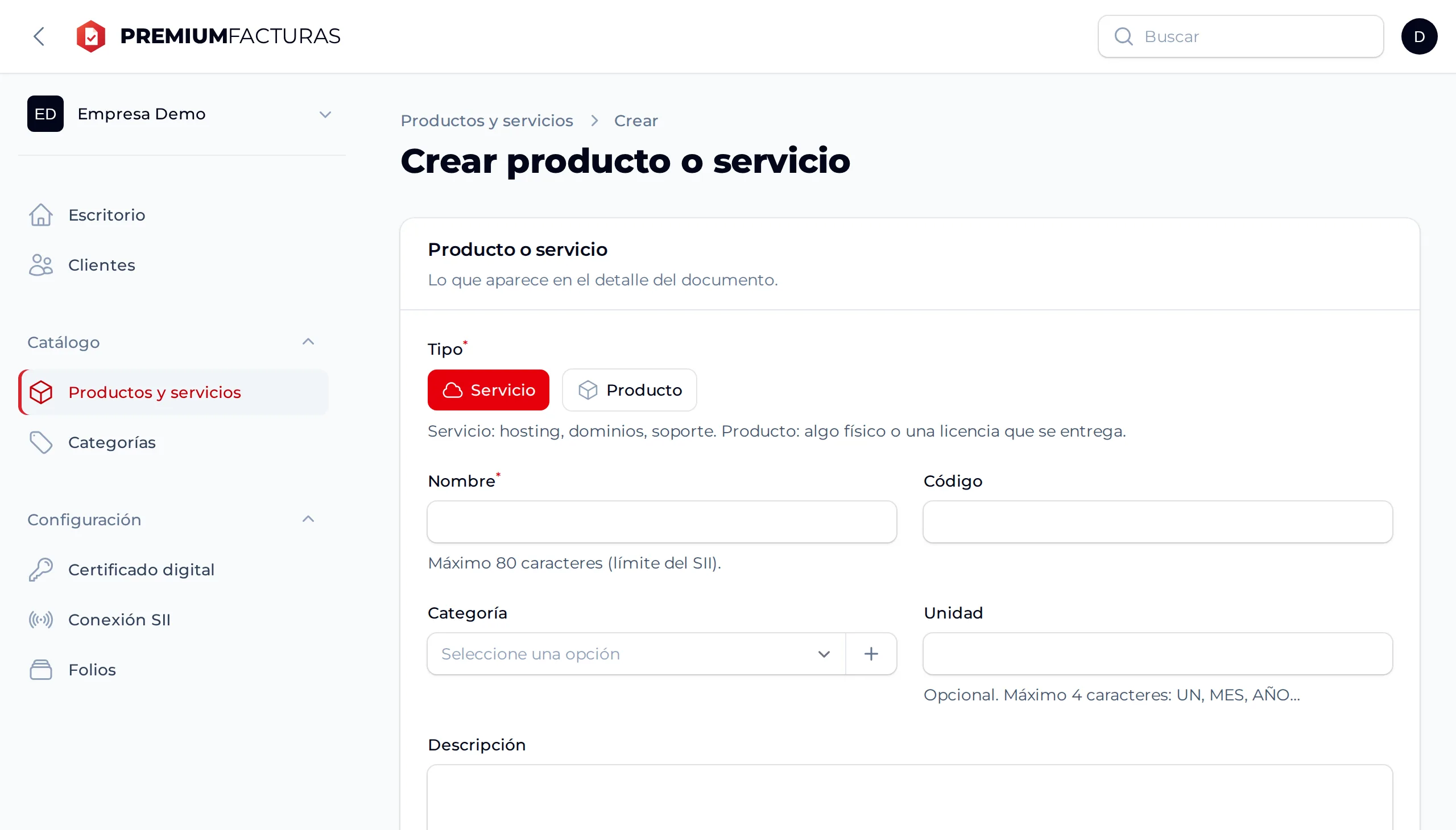This screenshot has height=830, width=1456.
Task: Open Certificado digital settings
Action: 173,570
